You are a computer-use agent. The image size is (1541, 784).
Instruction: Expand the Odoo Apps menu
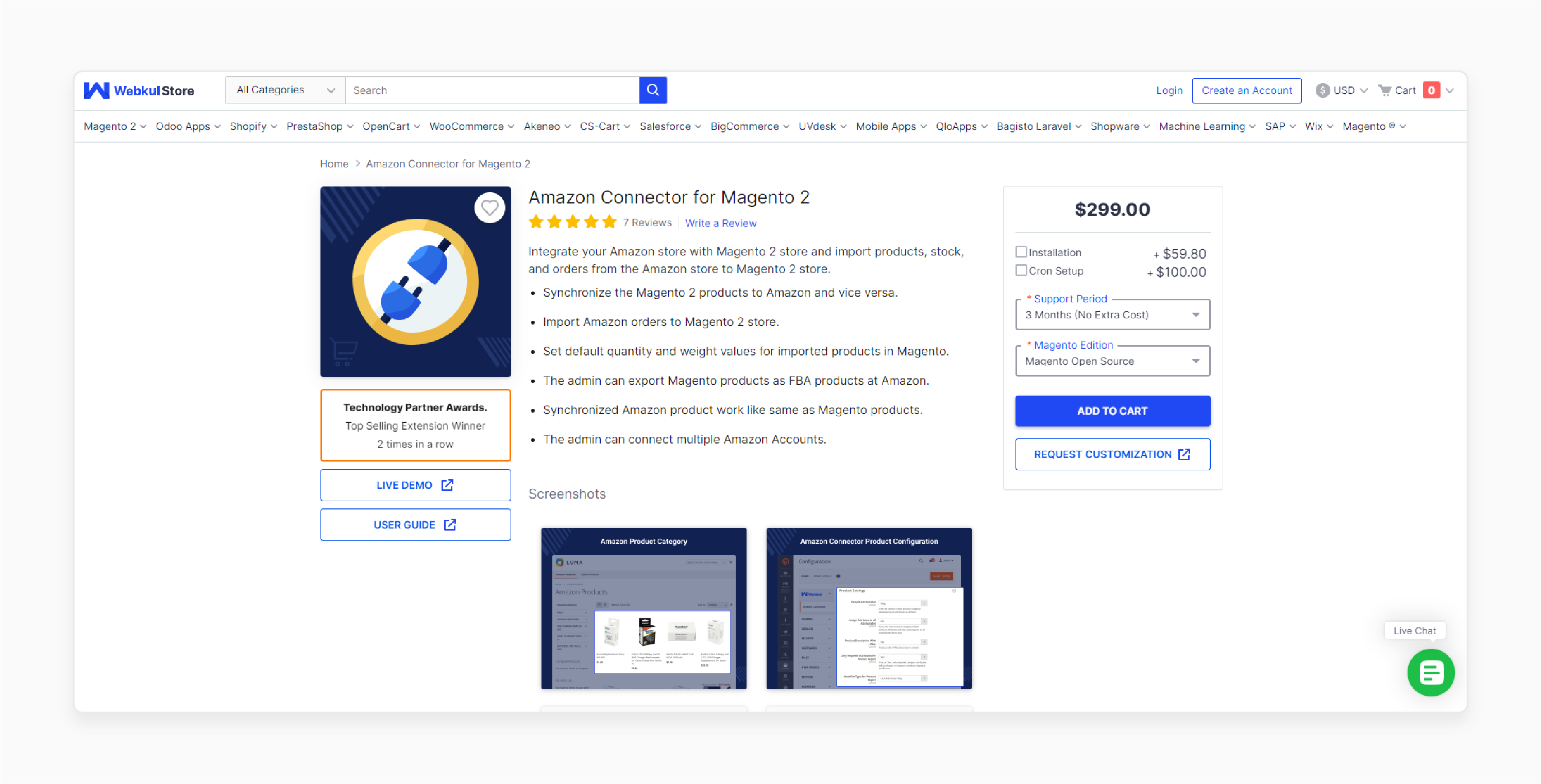pyautogui.click(x=188, y=126)
